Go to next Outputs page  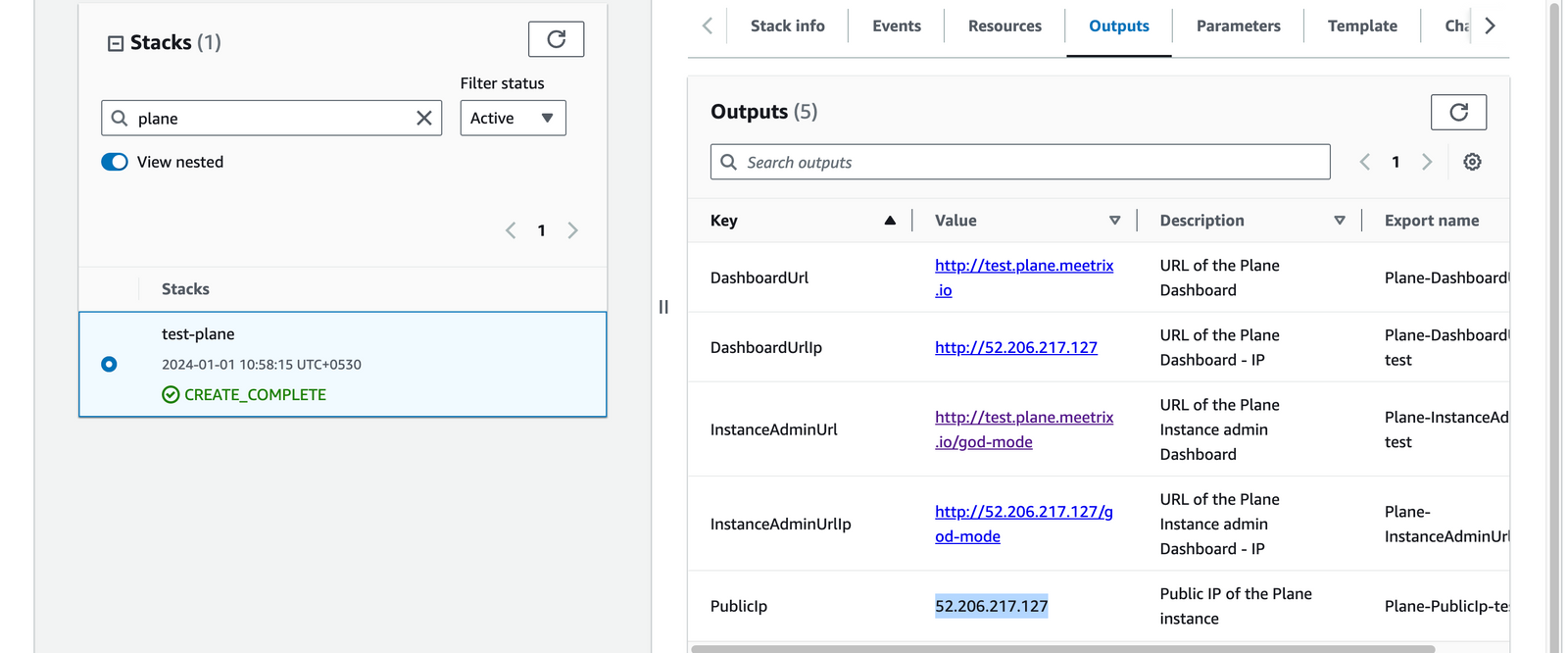[1427, 162]
